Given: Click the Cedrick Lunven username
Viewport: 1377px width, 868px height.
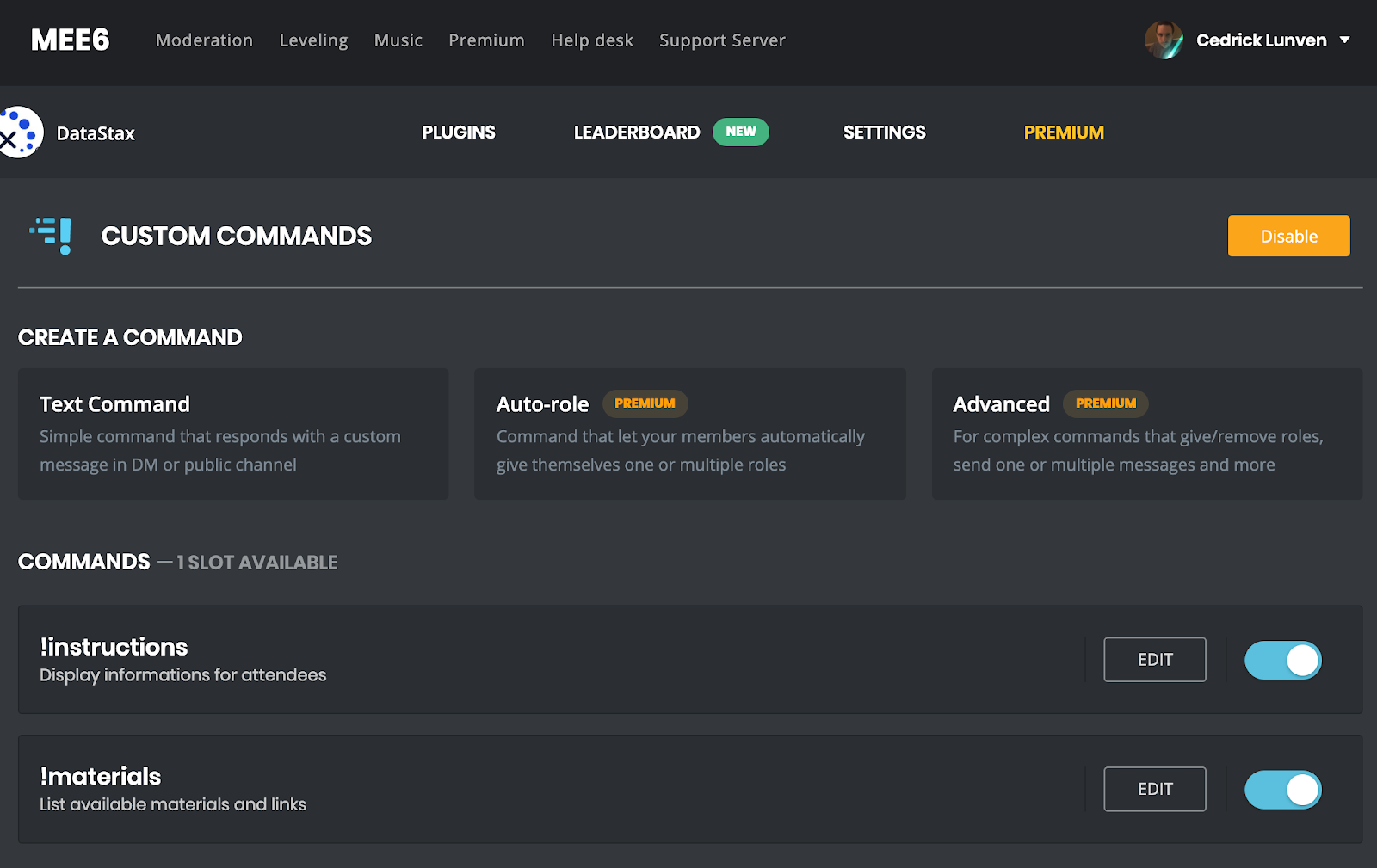Looking at the screenshot, I should [x=1262, y=40].
